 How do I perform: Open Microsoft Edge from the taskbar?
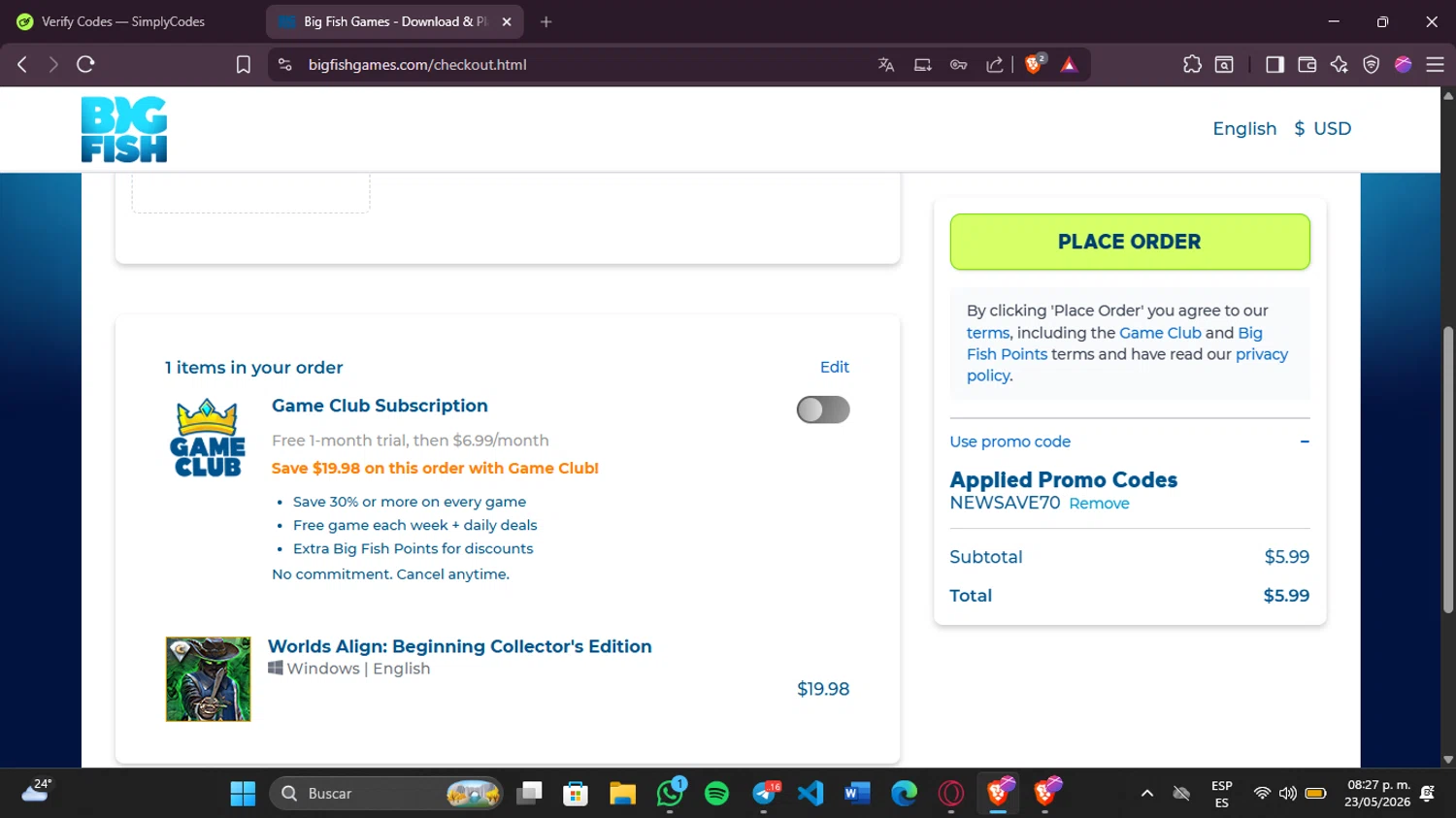[x=904, y=794]
